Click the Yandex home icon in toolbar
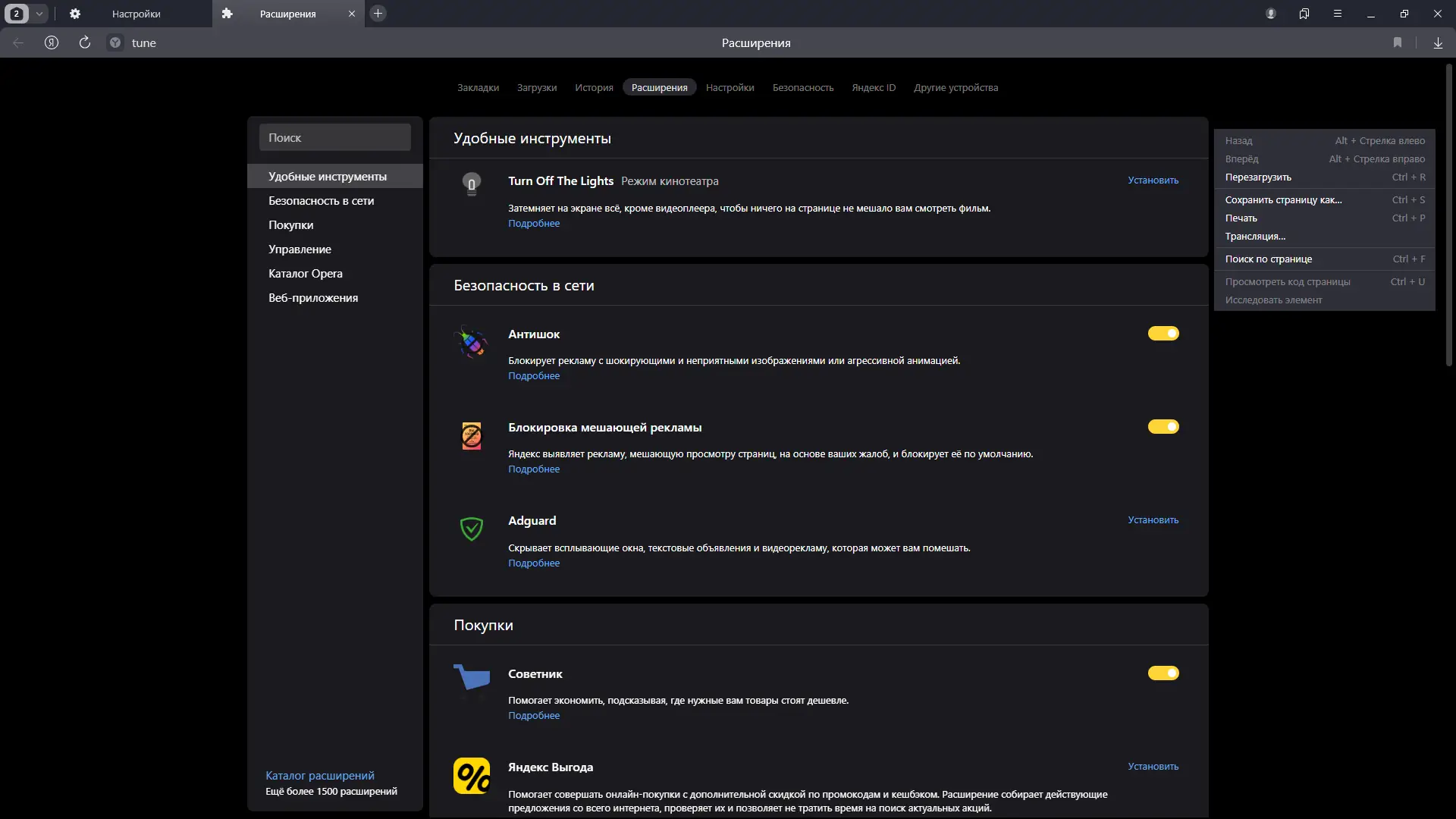 (x=52, y=42)
